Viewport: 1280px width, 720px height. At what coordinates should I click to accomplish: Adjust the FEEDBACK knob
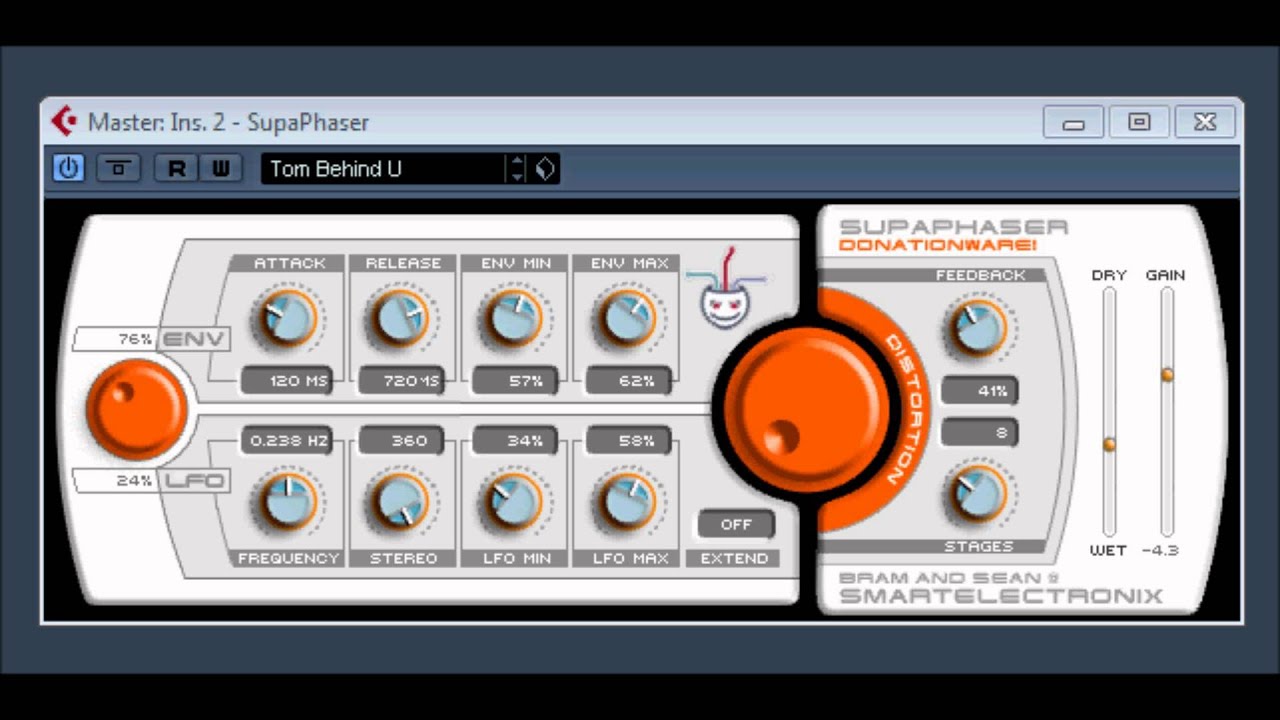tap(978, 328)
